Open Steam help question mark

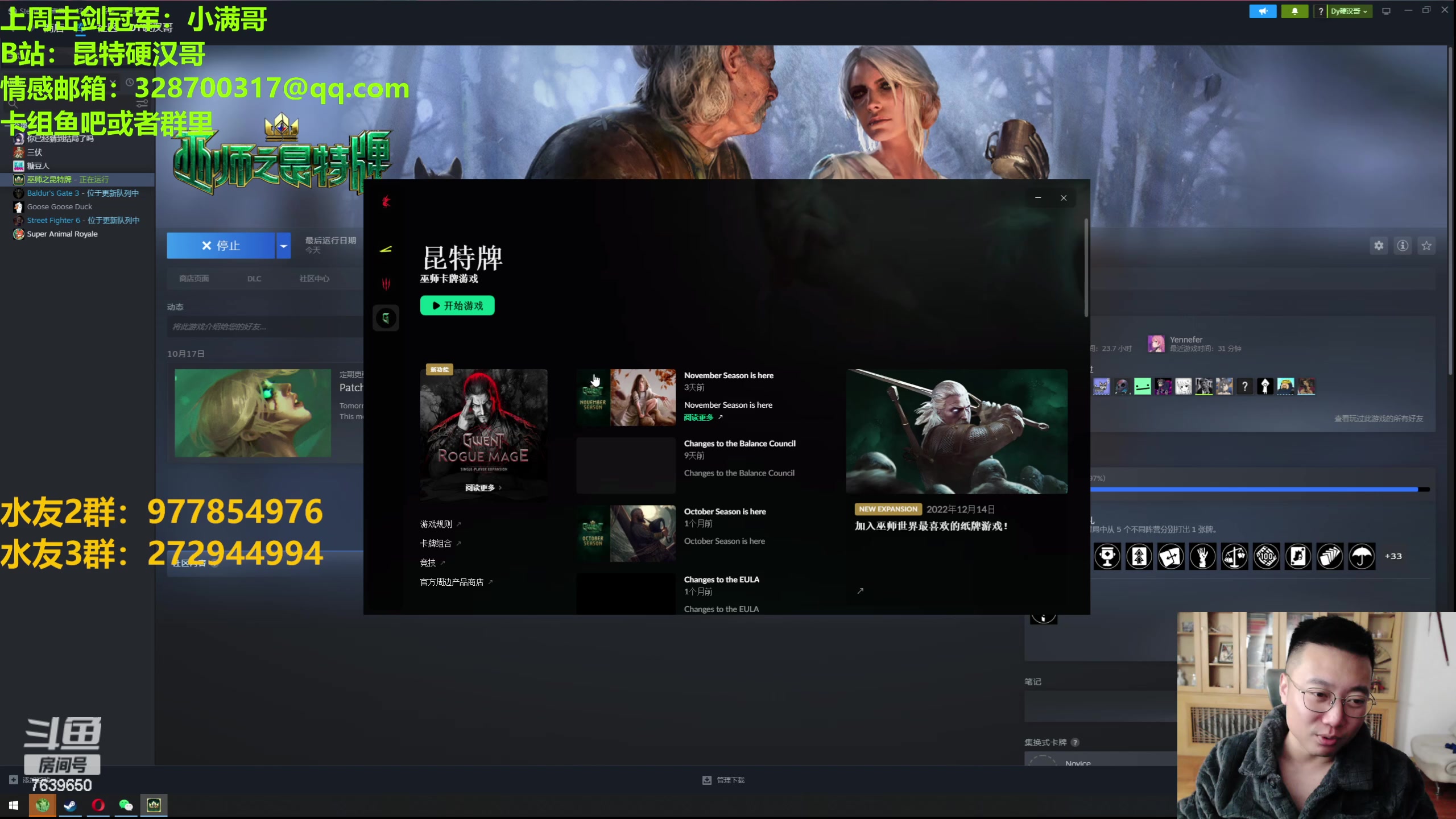pyautogui.click(x=1321, y=11)
